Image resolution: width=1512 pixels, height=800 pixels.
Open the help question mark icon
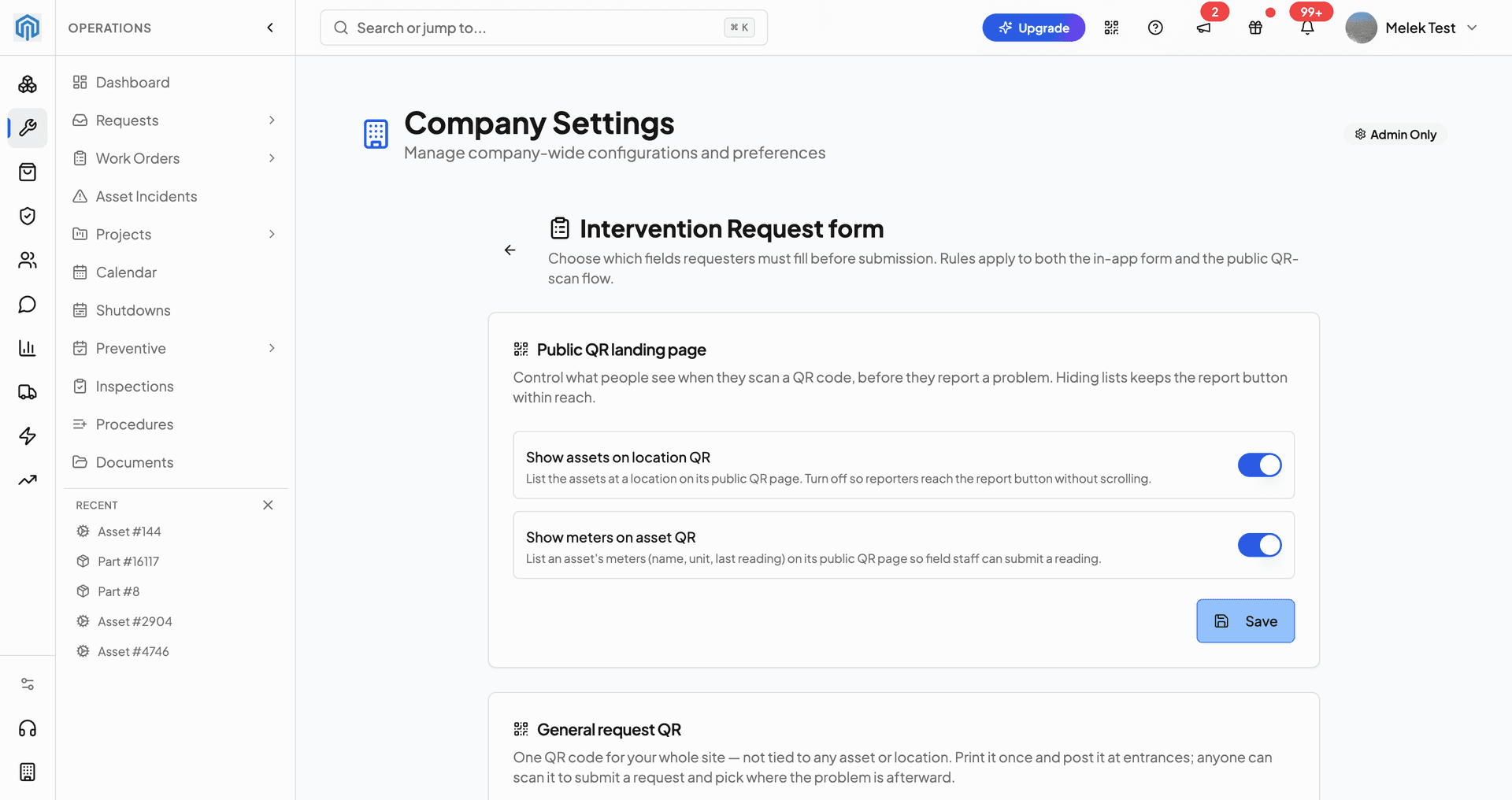[x=1155, y=28]
